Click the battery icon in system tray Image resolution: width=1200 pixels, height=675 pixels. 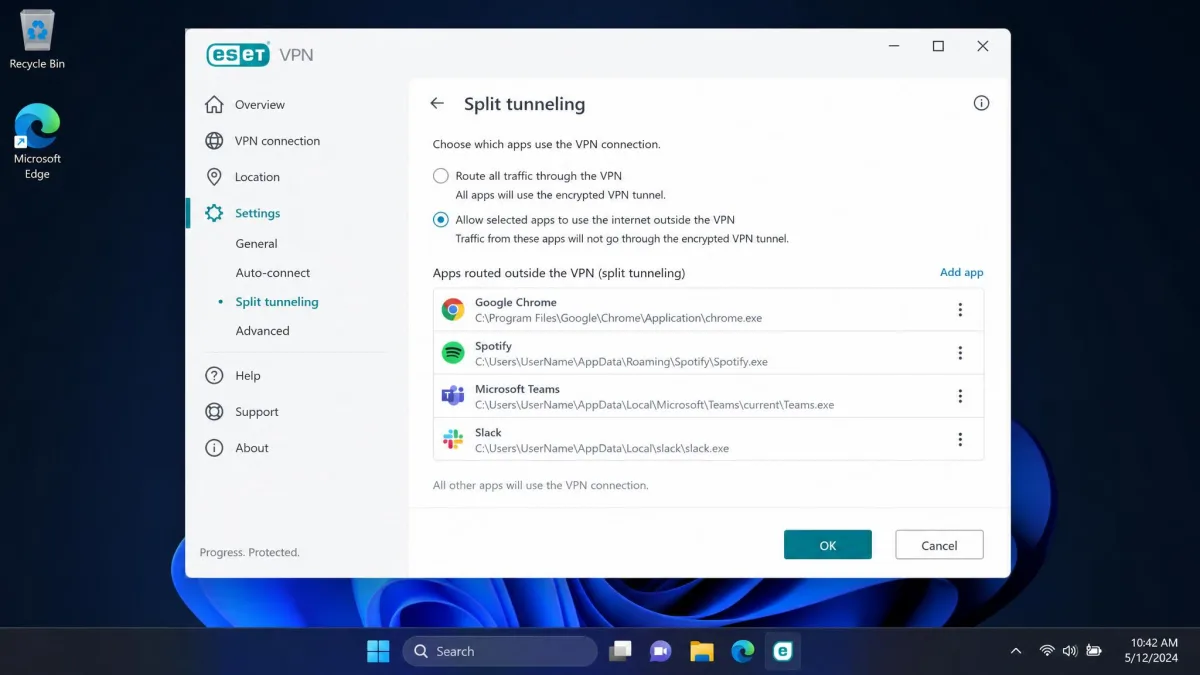pos(1094,651)
